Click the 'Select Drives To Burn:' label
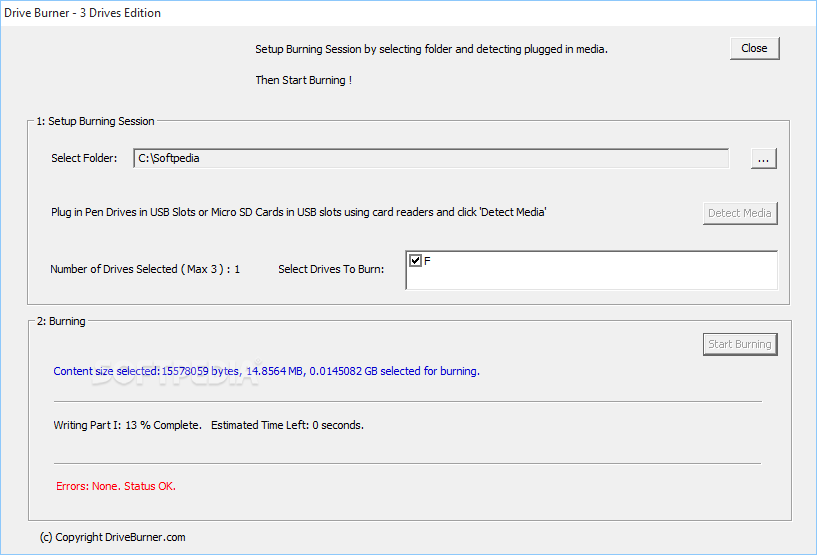This screenshot has width=817, height=555. point(331,269)
